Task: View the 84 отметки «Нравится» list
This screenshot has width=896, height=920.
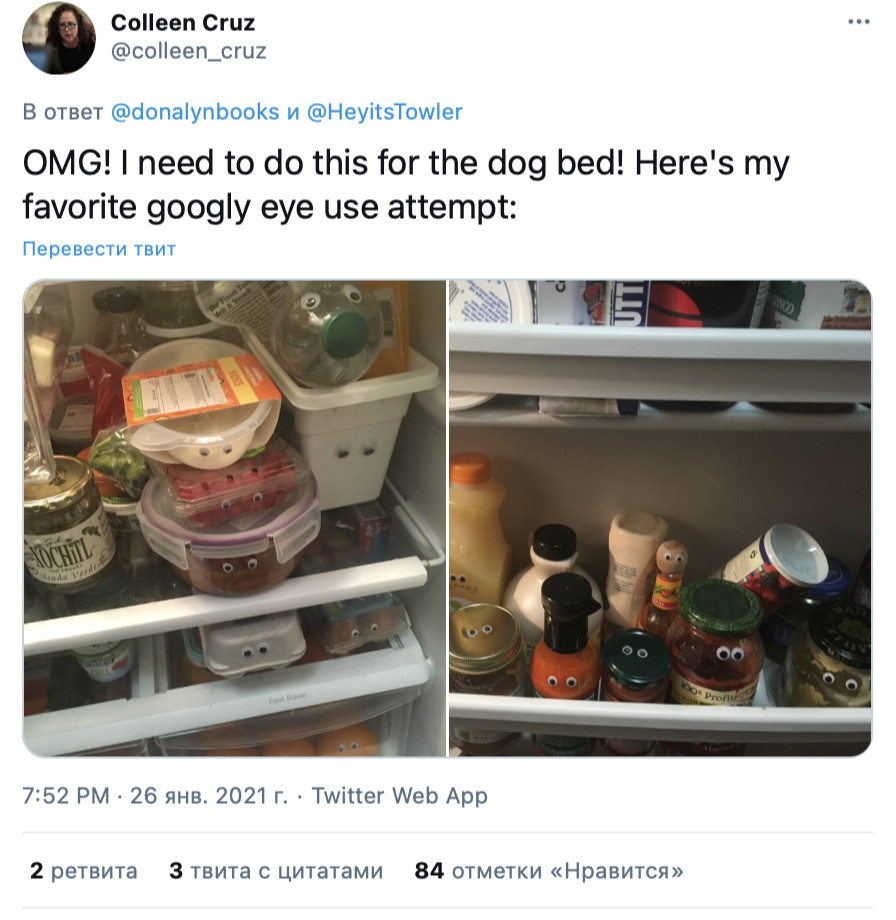Action: [549, 871]
